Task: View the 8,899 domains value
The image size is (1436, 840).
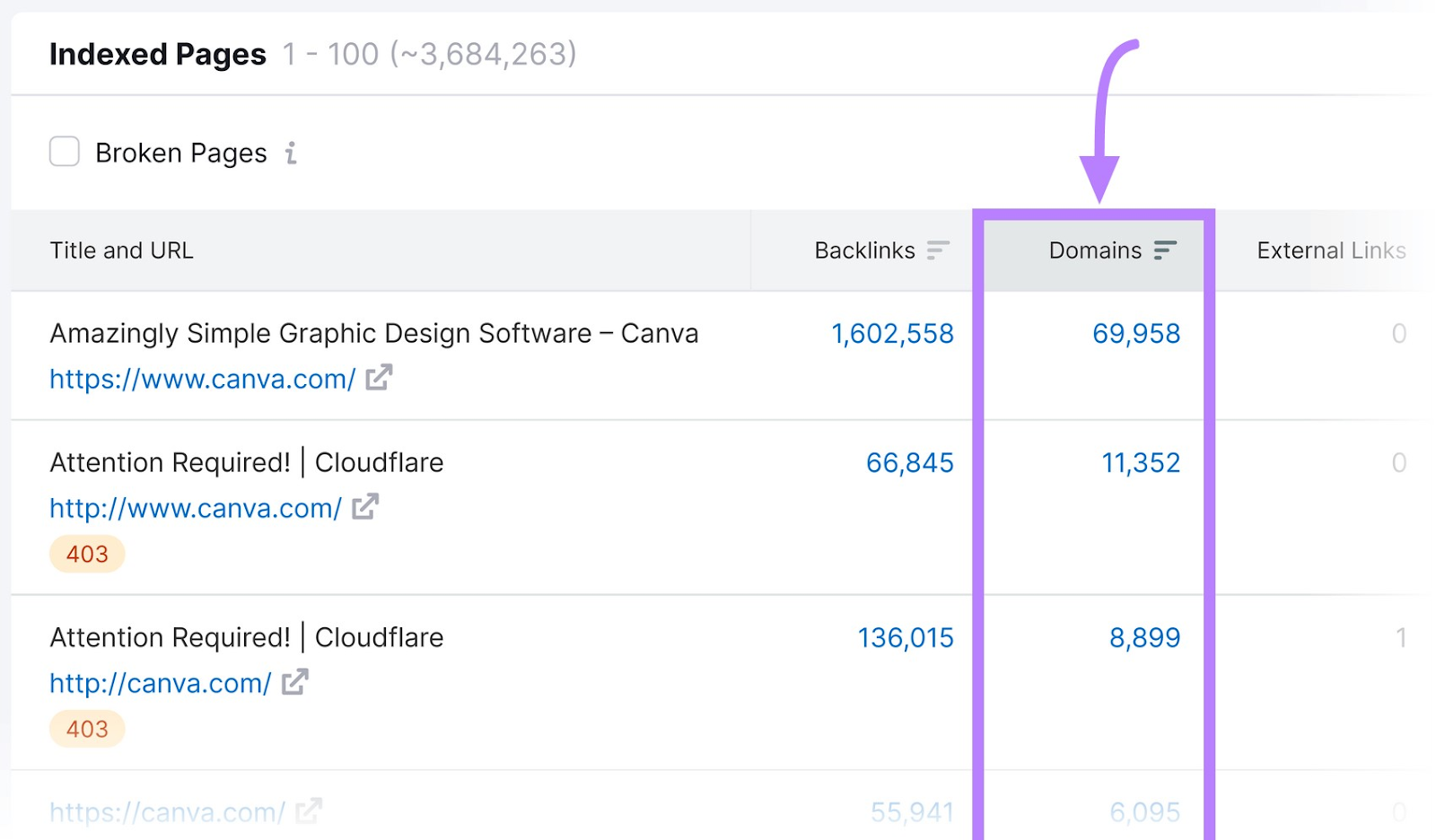Action: 1144,638
